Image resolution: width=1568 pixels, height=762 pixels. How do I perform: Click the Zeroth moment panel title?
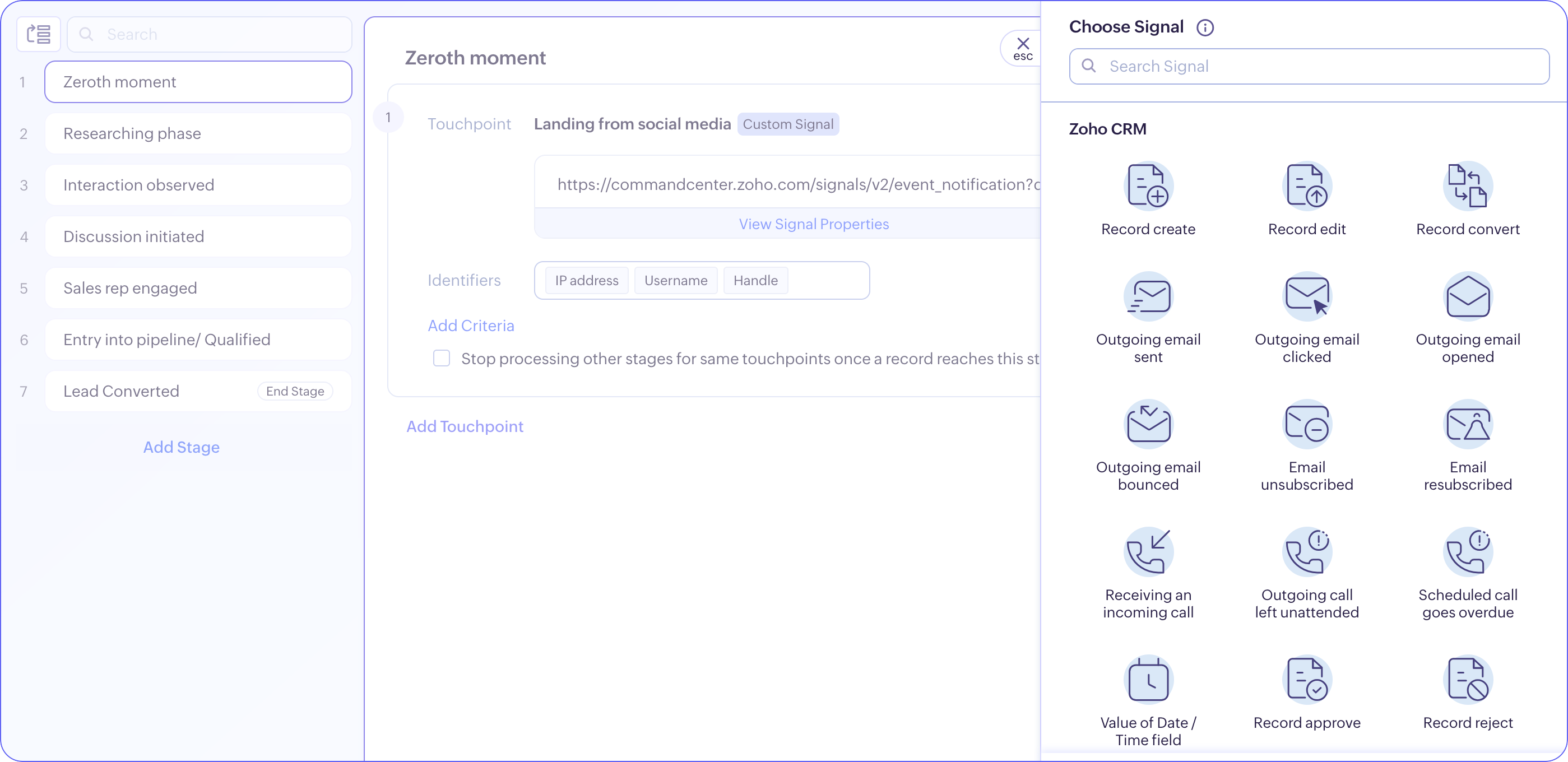(x=475, y=57)
